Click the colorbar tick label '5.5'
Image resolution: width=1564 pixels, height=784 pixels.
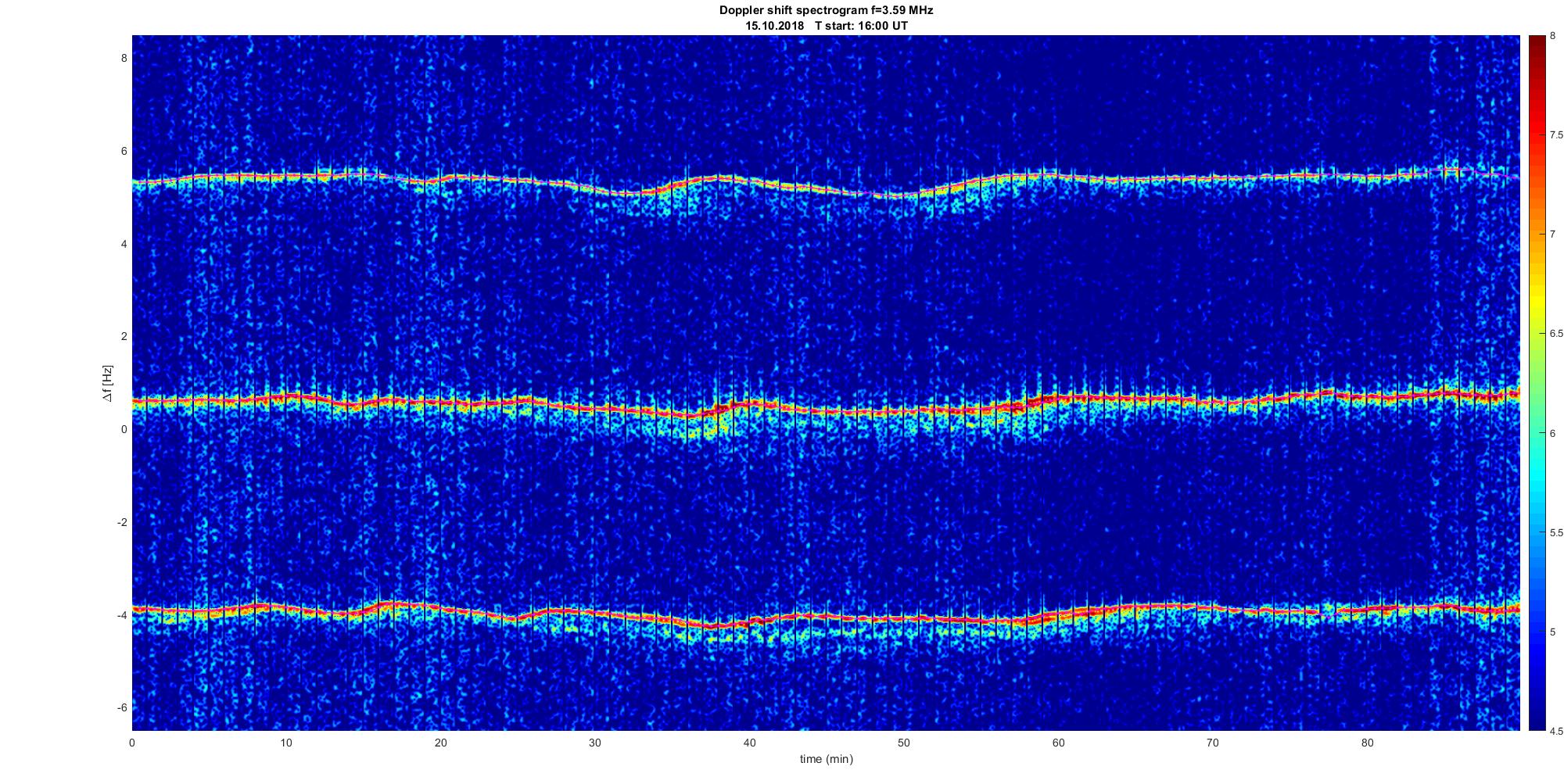1557,532
